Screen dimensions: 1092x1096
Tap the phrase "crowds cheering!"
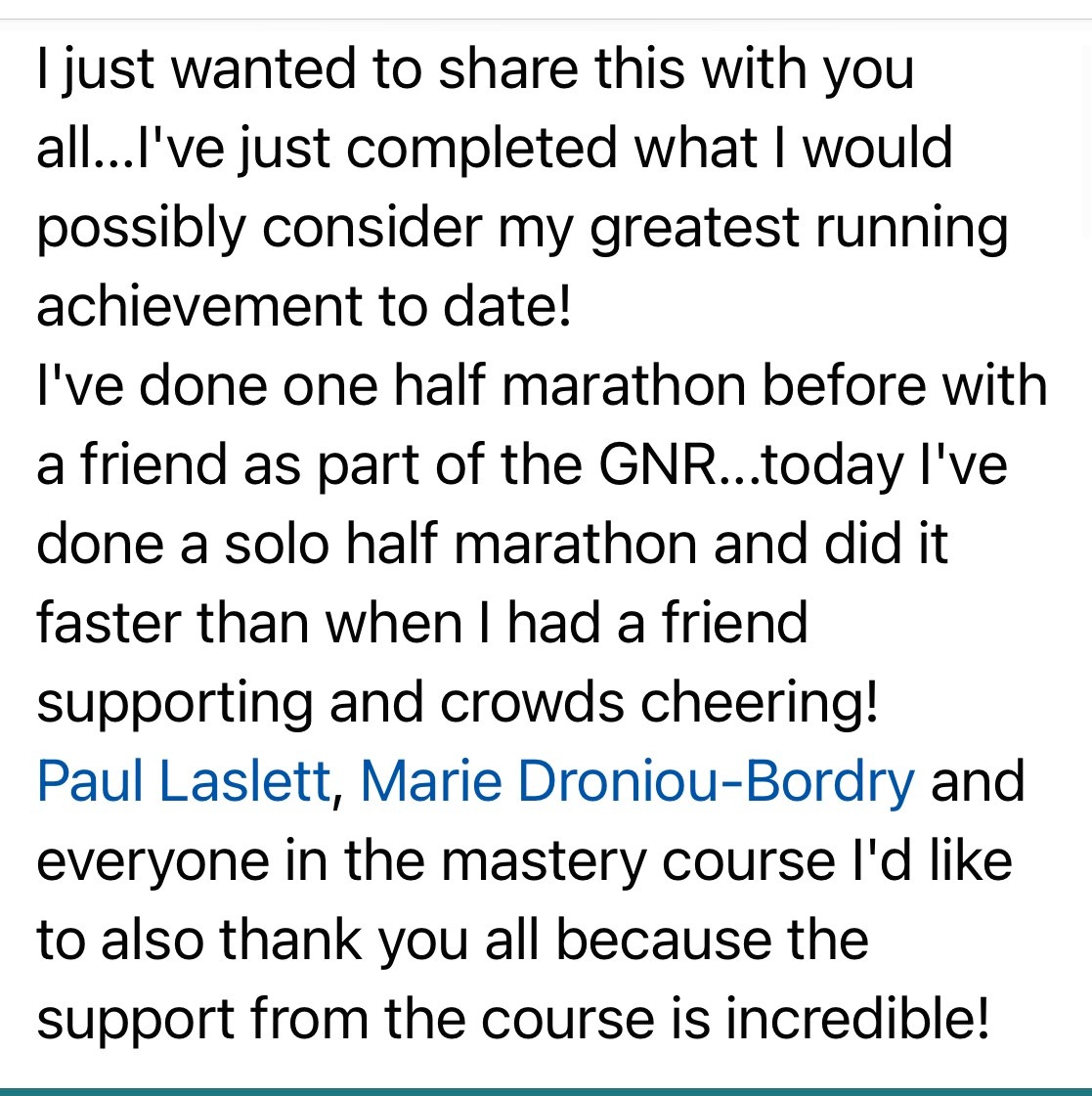click(x=659, y=702)
